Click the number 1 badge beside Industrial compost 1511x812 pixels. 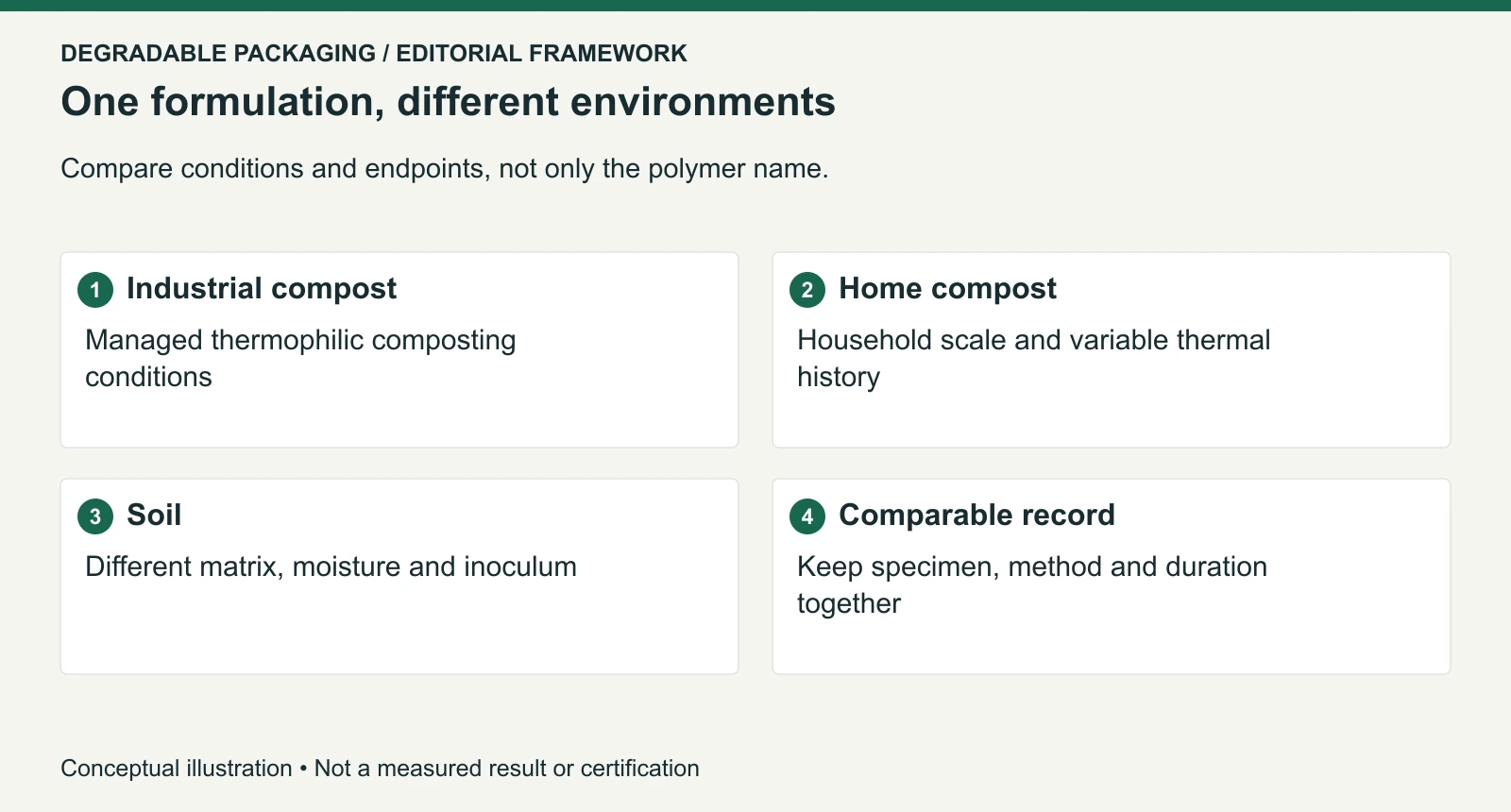(95, 290)
